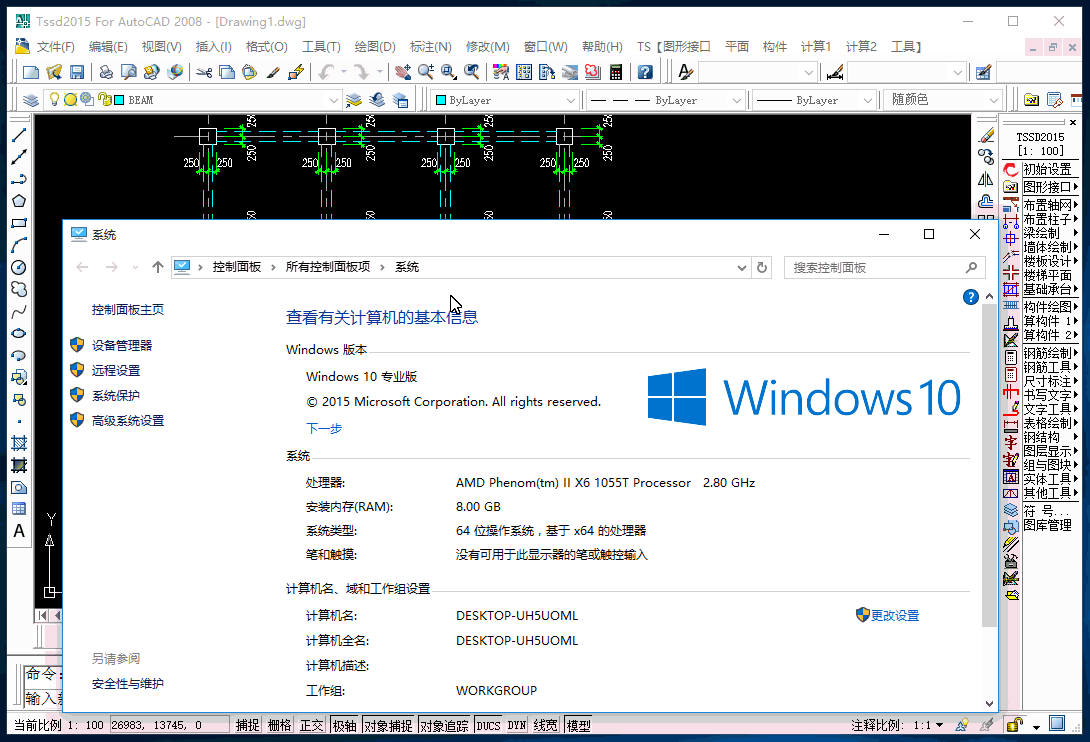Click the 下一步 link
The height and width of the screenshot is (742, 1090).
[324, 428]
